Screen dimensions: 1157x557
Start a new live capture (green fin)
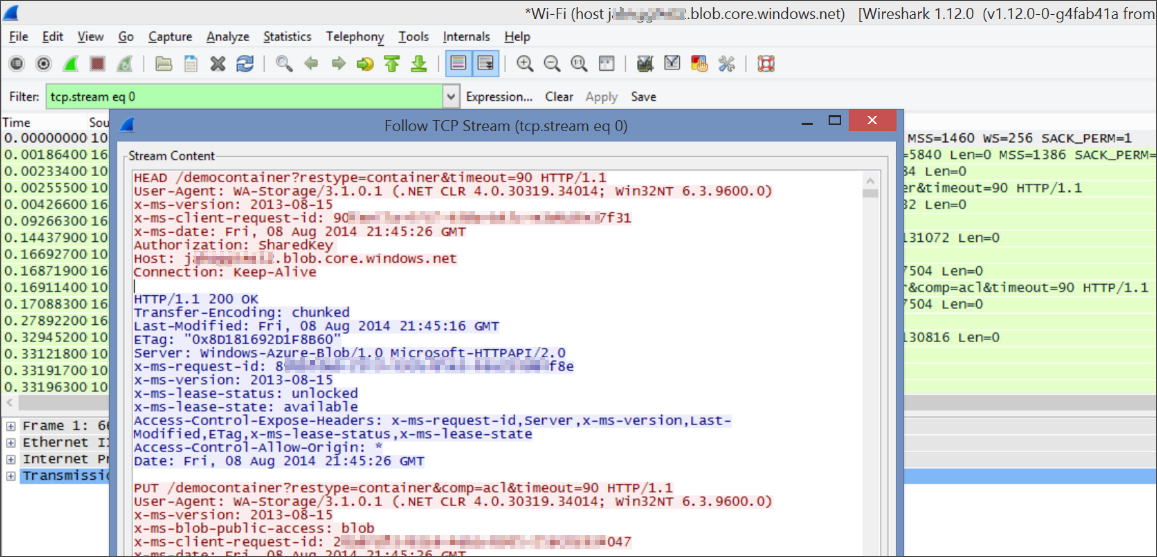pos(70,64)
